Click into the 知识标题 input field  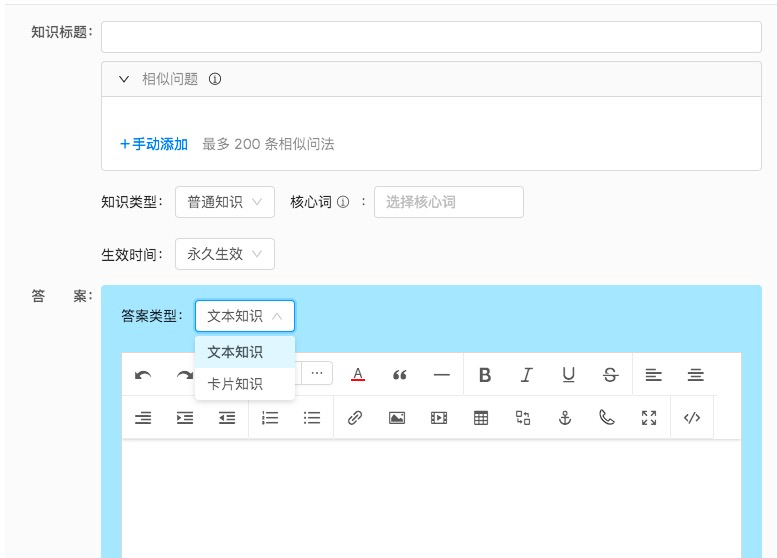(431, 37)
